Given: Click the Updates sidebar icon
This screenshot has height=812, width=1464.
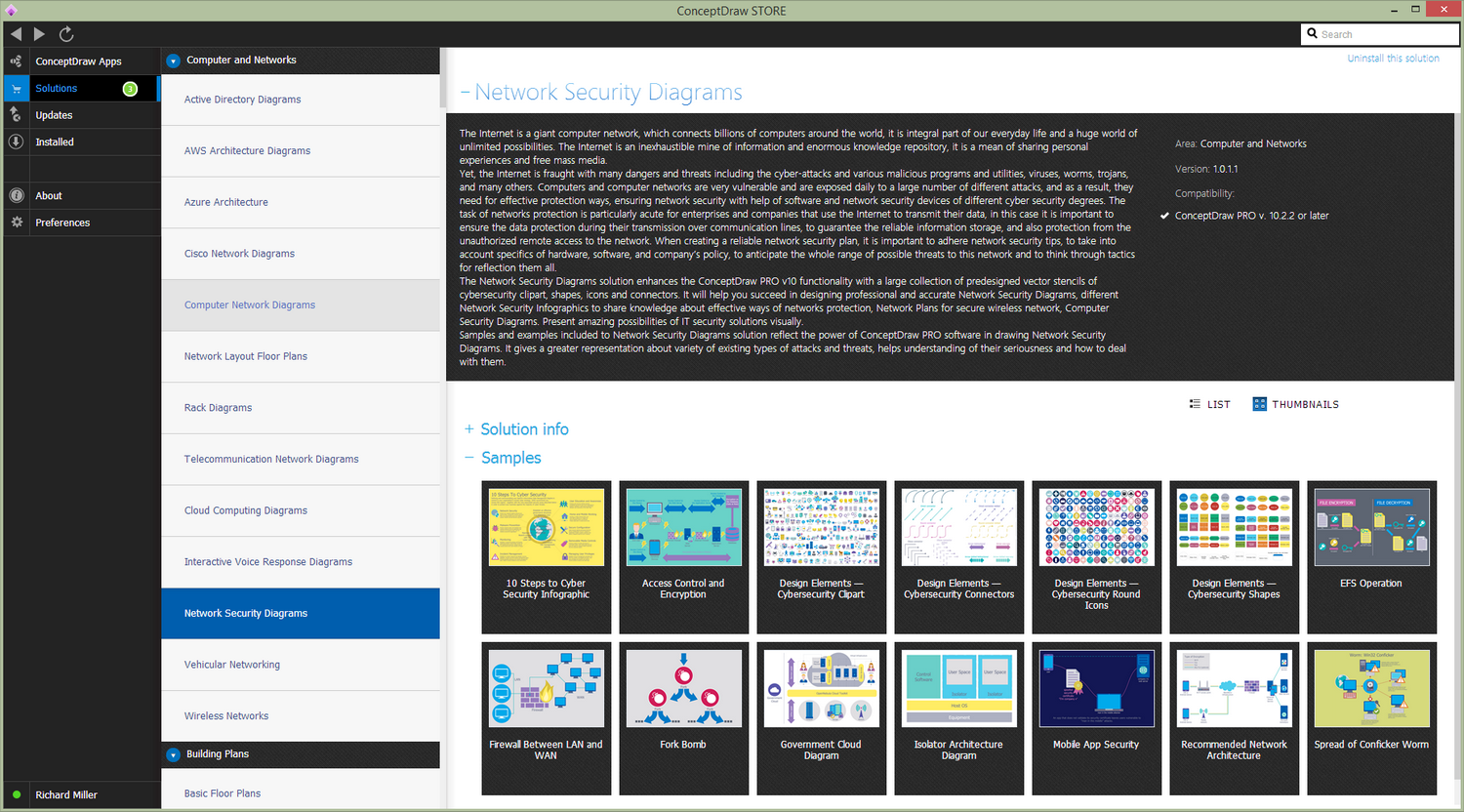Looking at the screenshot, I should coord(16,115).
